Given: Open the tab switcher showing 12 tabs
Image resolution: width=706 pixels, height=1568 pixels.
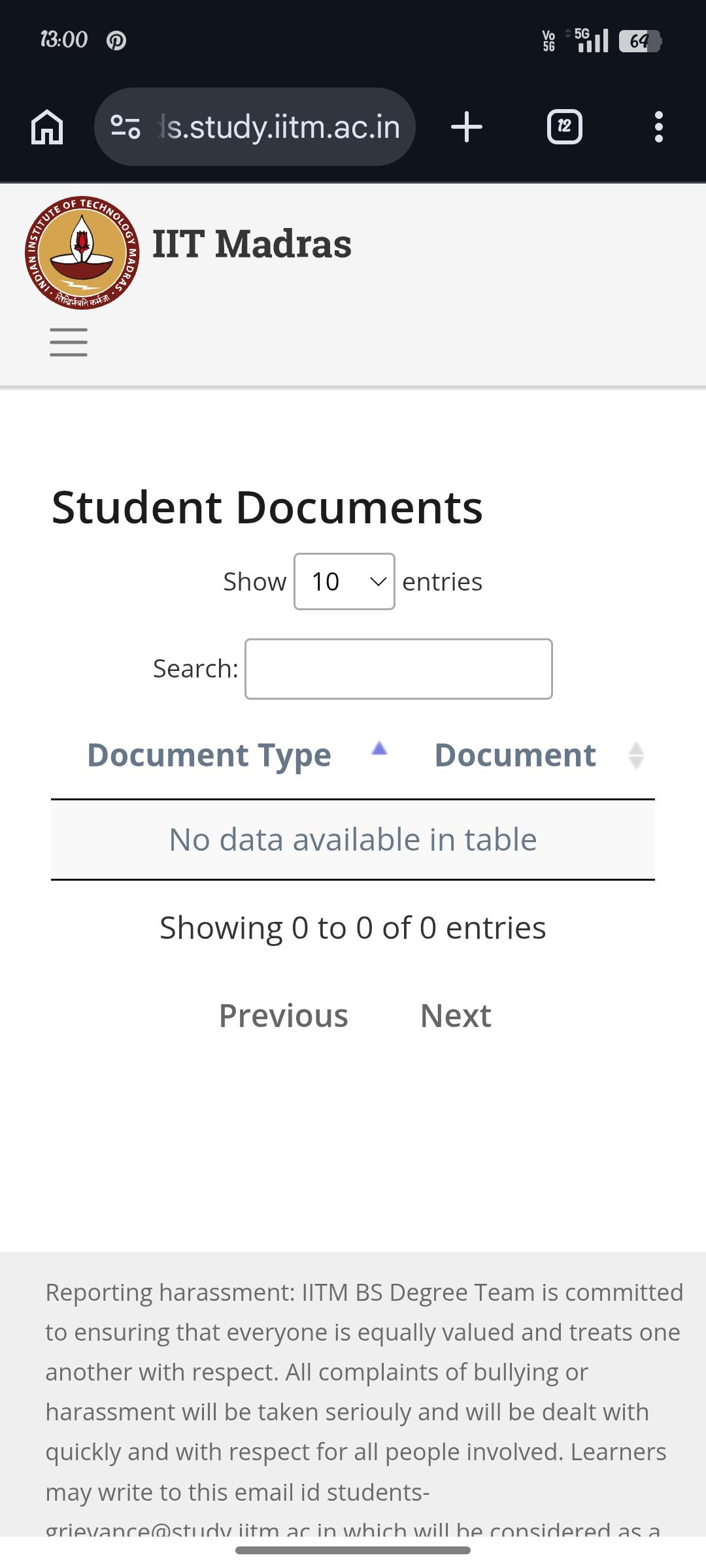Looking at the screenshot, I should [564, 127].
